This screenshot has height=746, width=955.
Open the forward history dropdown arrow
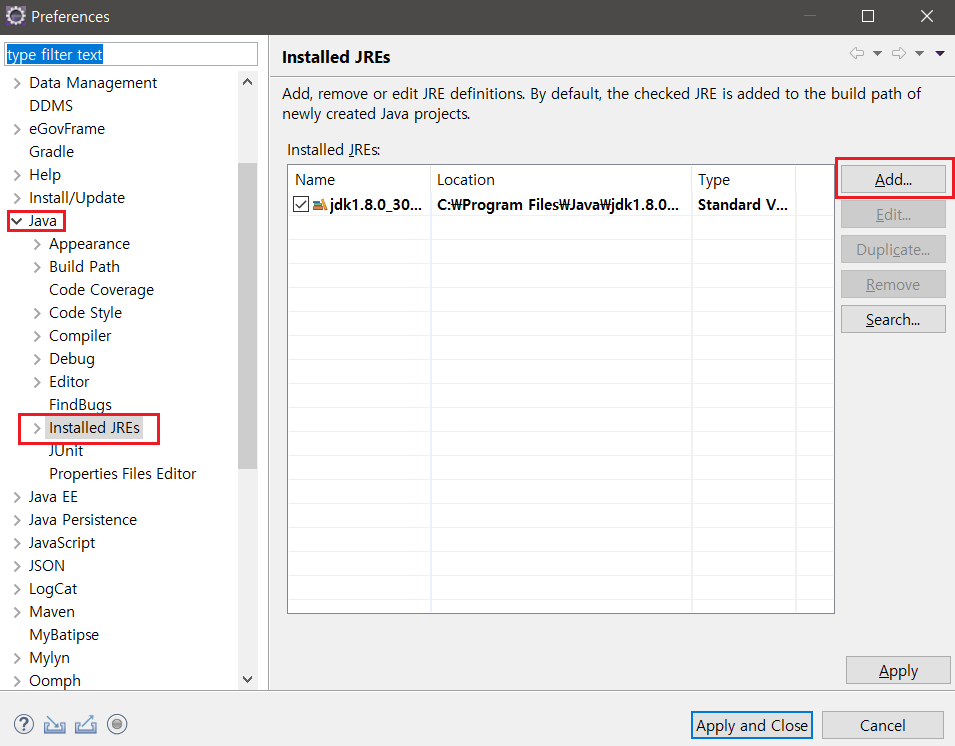click(919, 54)
